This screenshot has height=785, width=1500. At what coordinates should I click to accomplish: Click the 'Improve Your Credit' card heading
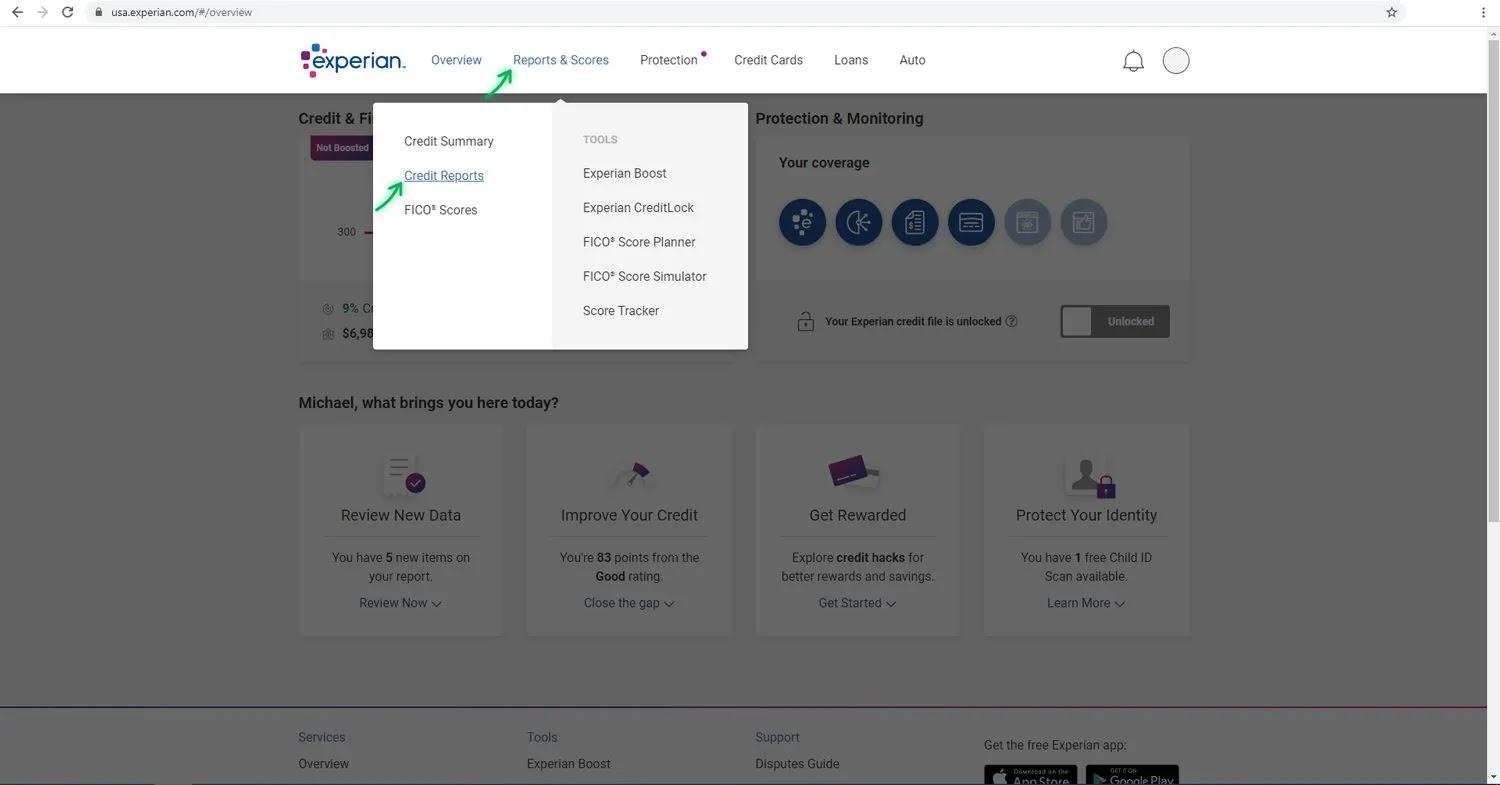click(630, 515)
